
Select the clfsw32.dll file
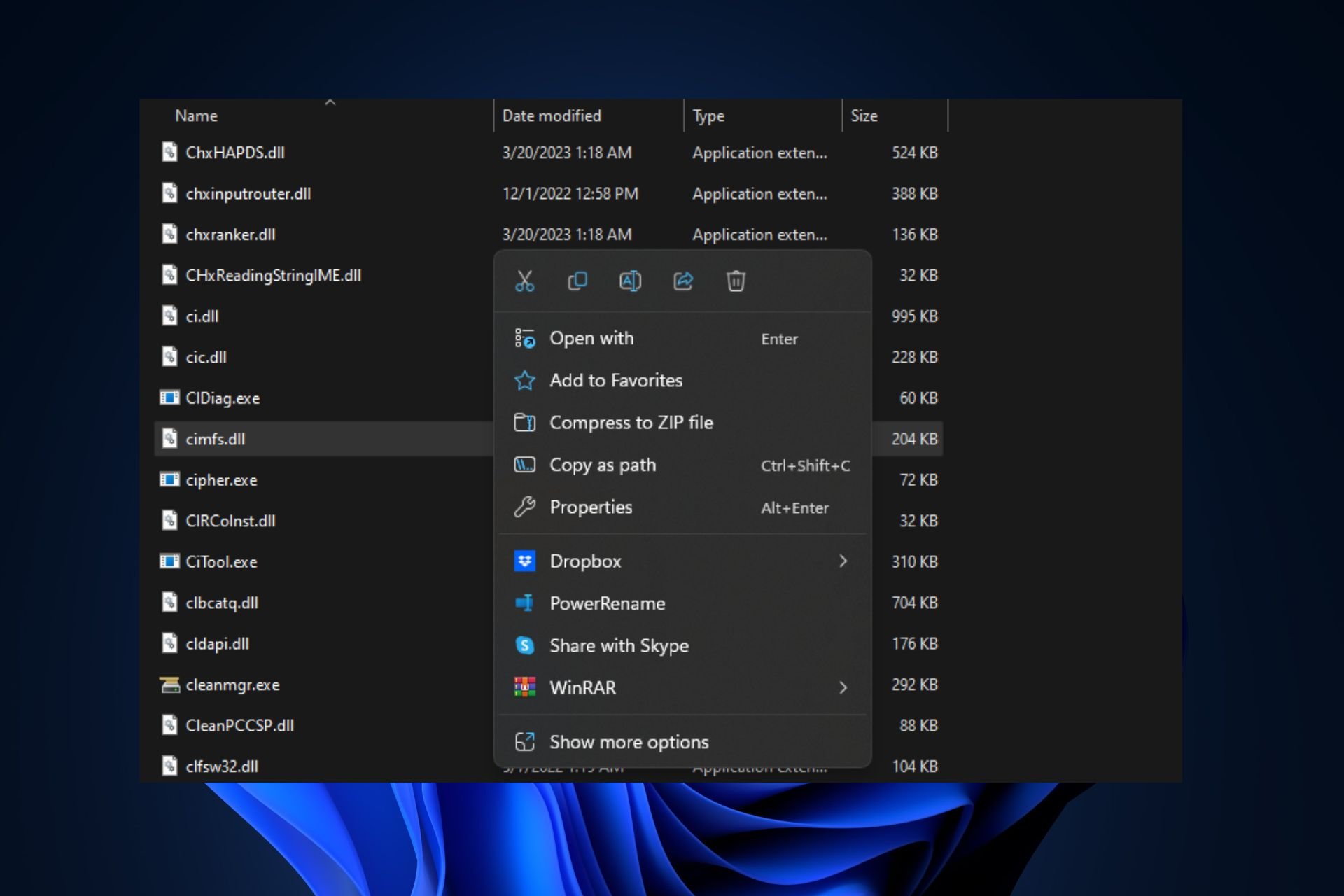222,766
